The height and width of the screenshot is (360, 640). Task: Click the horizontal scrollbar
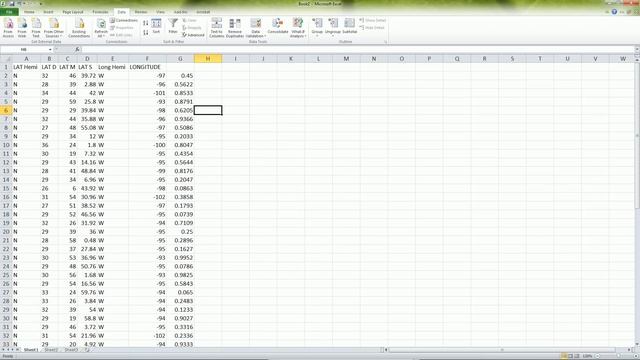pos(502,350)
